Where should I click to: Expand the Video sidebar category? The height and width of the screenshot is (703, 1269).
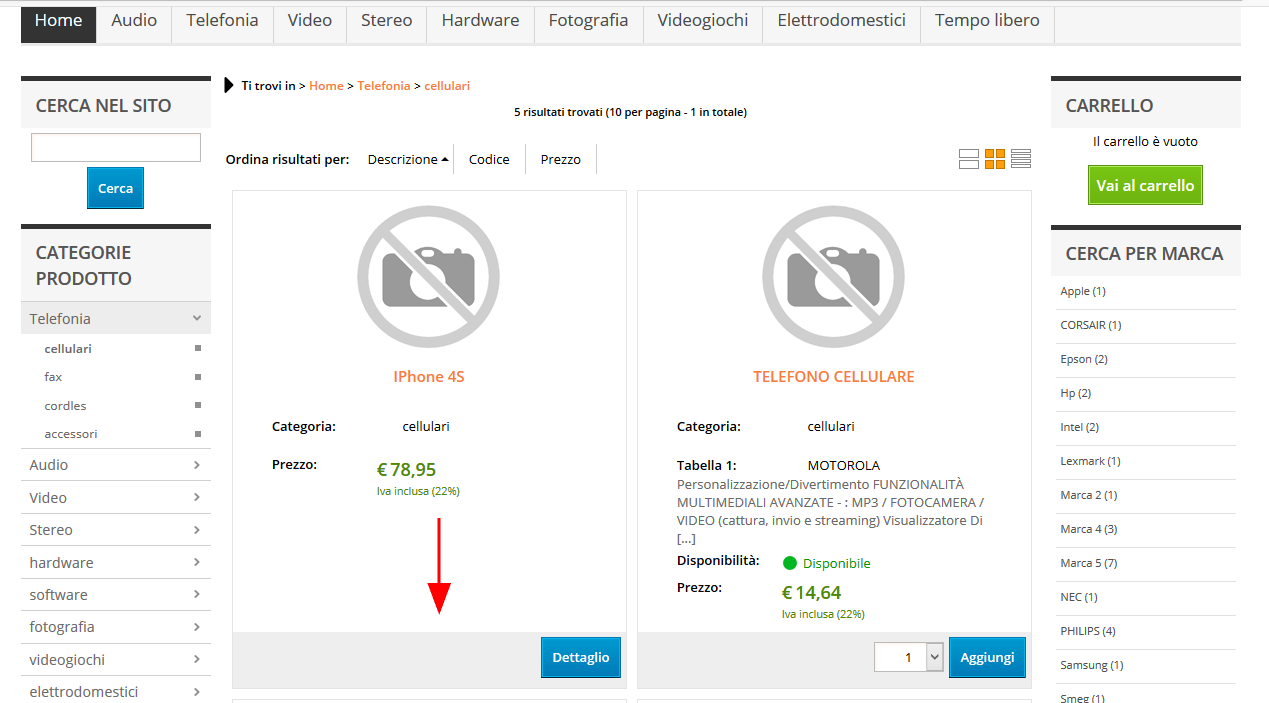[116, 498]
